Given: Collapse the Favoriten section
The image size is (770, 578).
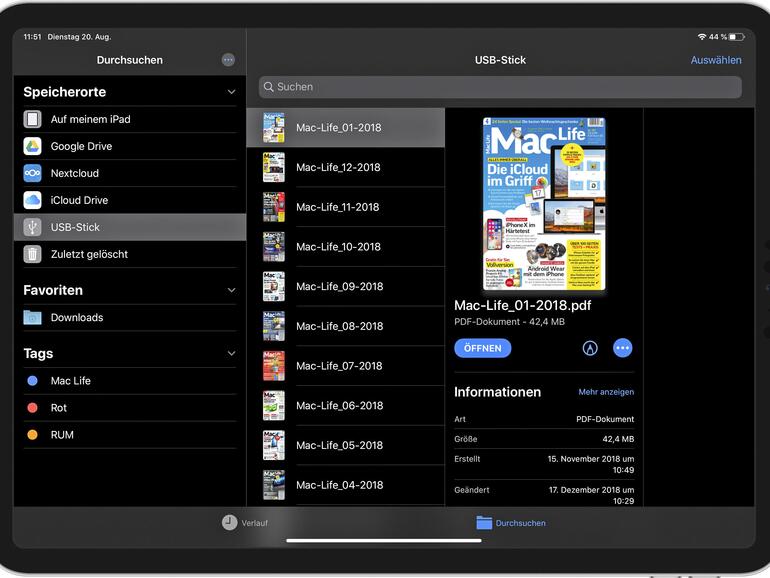Looking at the screenshot, I should [x=231, y=290].
